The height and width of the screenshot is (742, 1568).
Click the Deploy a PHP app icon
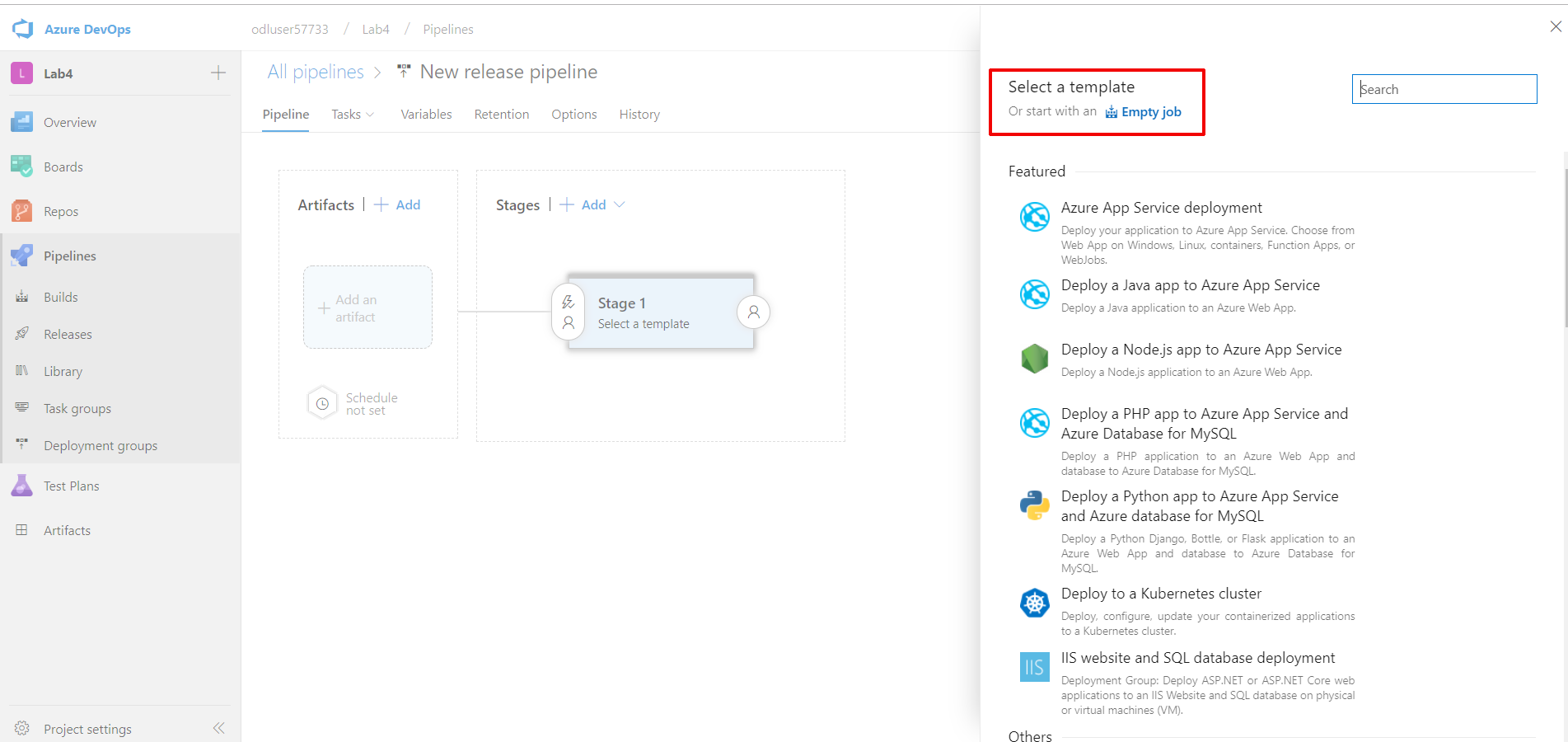coord(1035,423)
